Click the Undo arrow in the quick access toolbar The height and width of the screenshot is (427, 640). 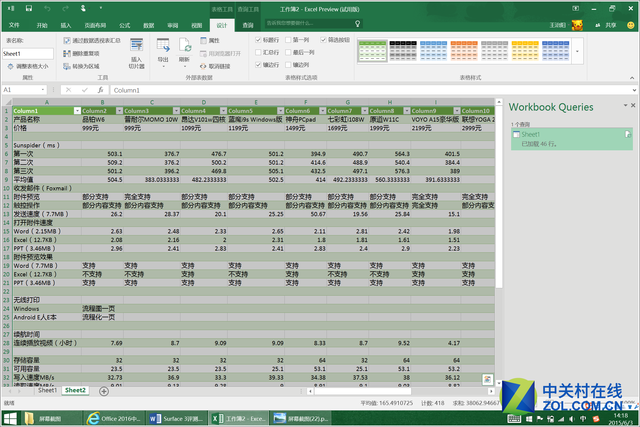[47, 9]
